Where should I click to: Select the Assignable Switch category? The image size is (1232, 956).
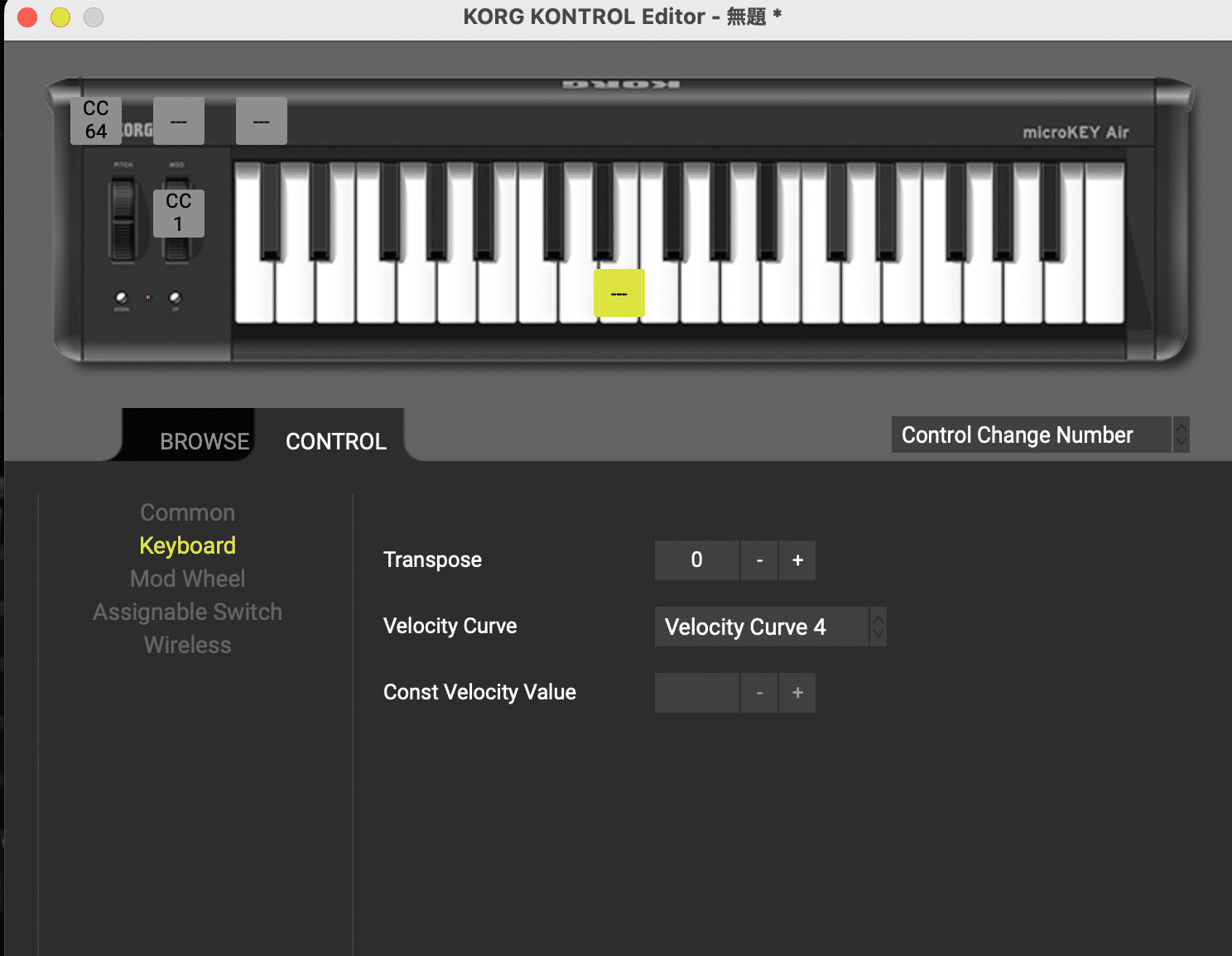point(188,612)
